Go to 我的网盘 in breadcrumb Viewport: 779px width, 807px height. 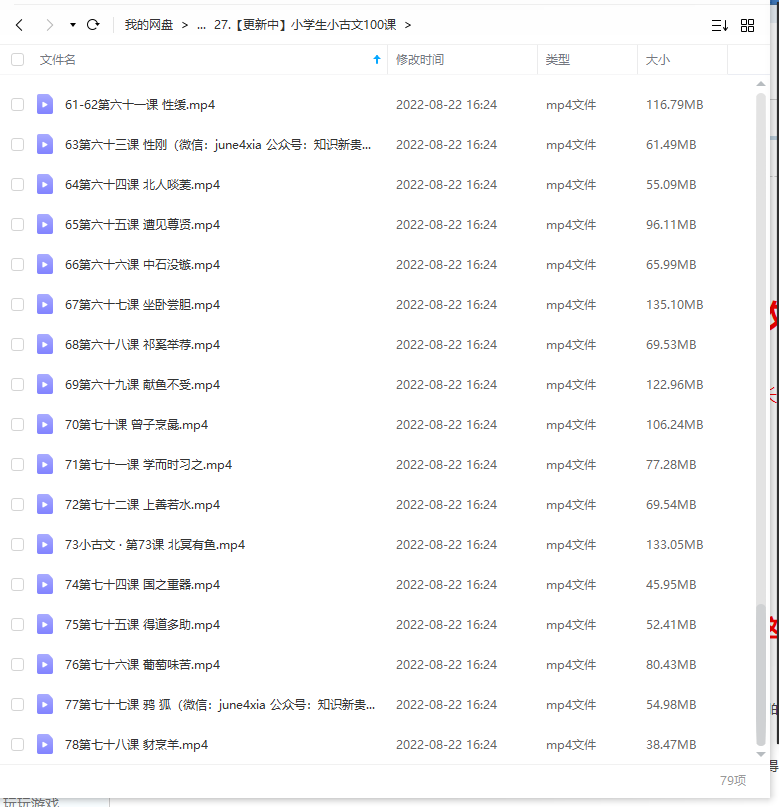[x=149, y=25]
